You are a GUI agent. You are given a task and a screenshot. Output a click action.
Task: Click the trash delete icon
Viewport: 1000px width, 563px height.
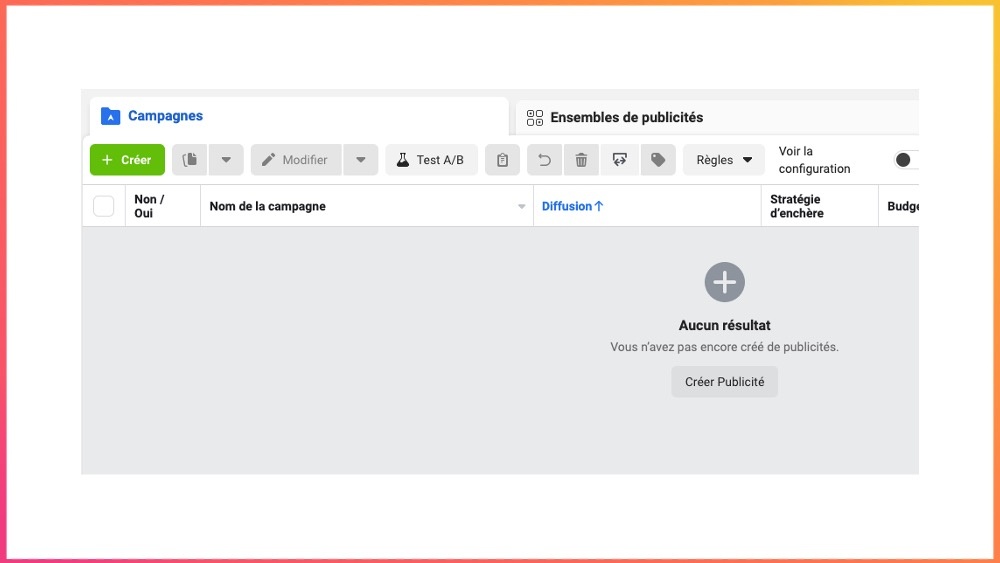click(581, 159)
